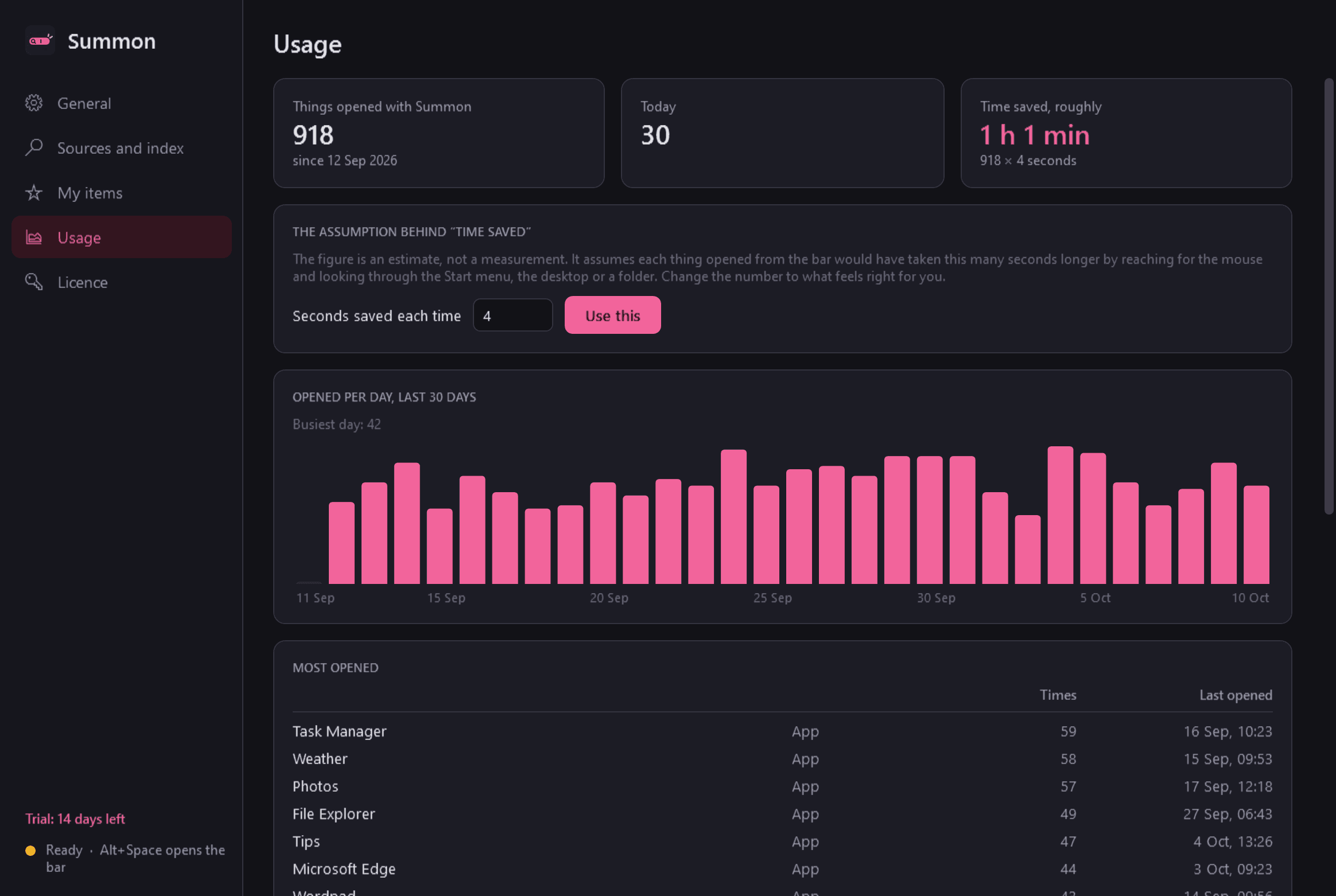Click the yellow Ready status dot

[x=30, y=851]
